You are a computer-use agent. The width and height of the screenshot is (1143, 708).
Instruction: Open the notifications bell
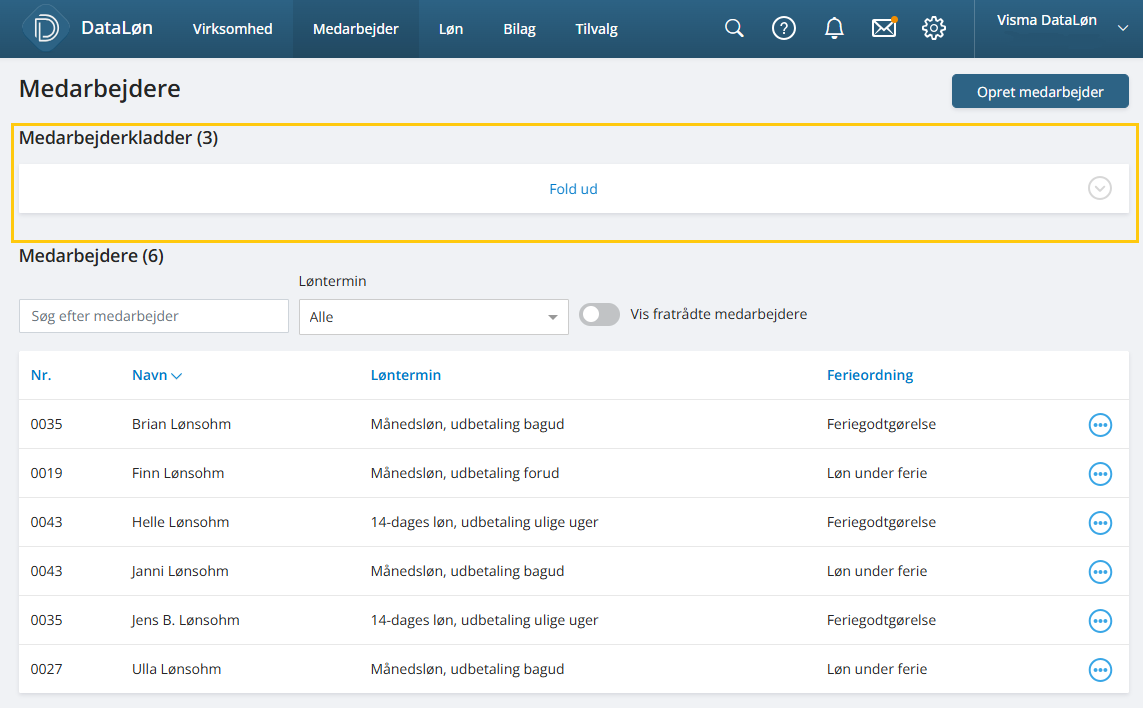834,28
